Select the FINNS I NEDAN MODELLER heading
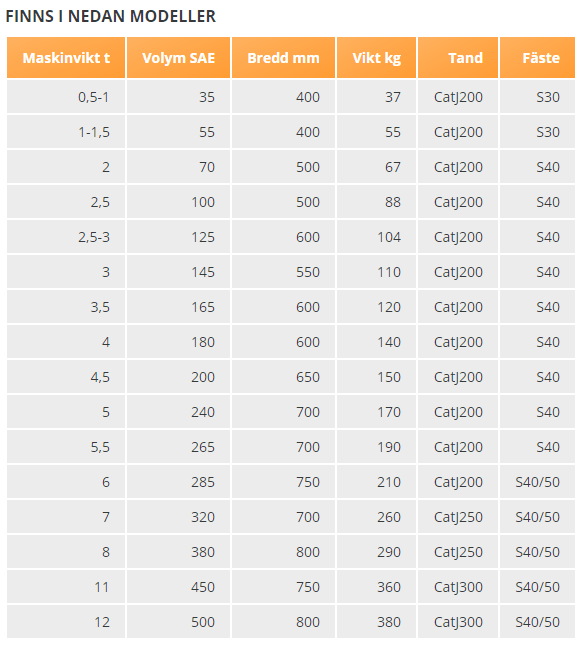This screenshot has height=652, width=584. pos(111,16)
